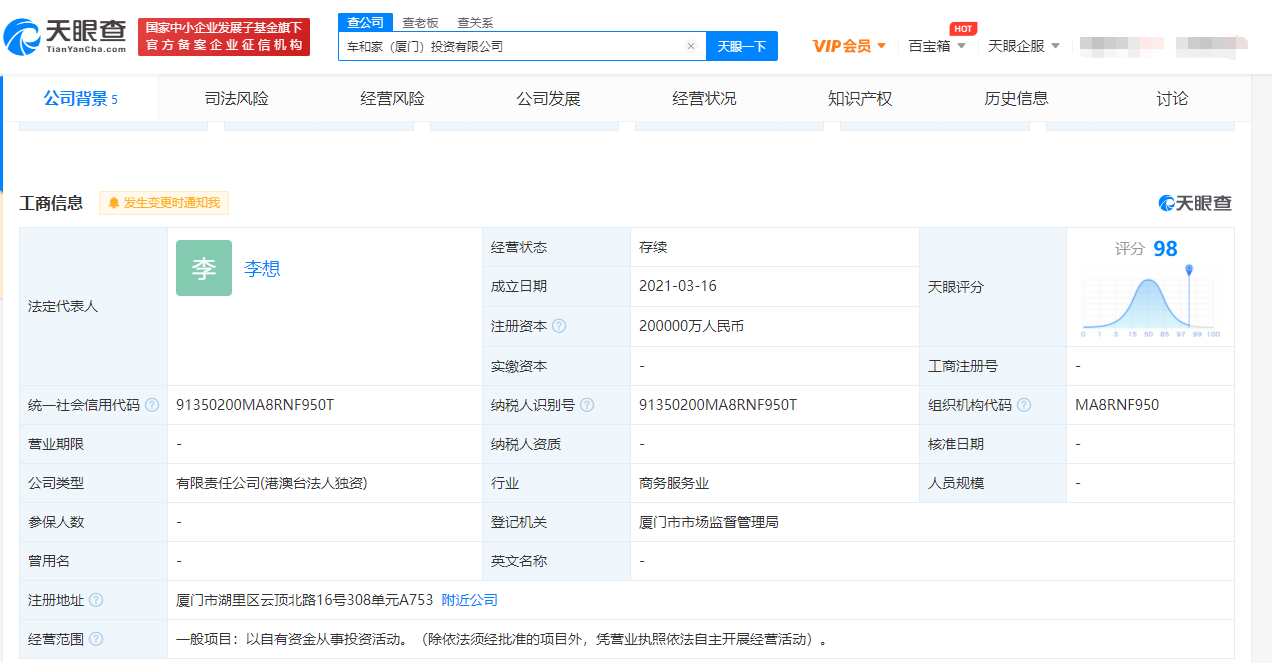Viewport: 1272px width, 663px height.
Task: Switch to the 司法风险 tab
Action: [237, 98]
